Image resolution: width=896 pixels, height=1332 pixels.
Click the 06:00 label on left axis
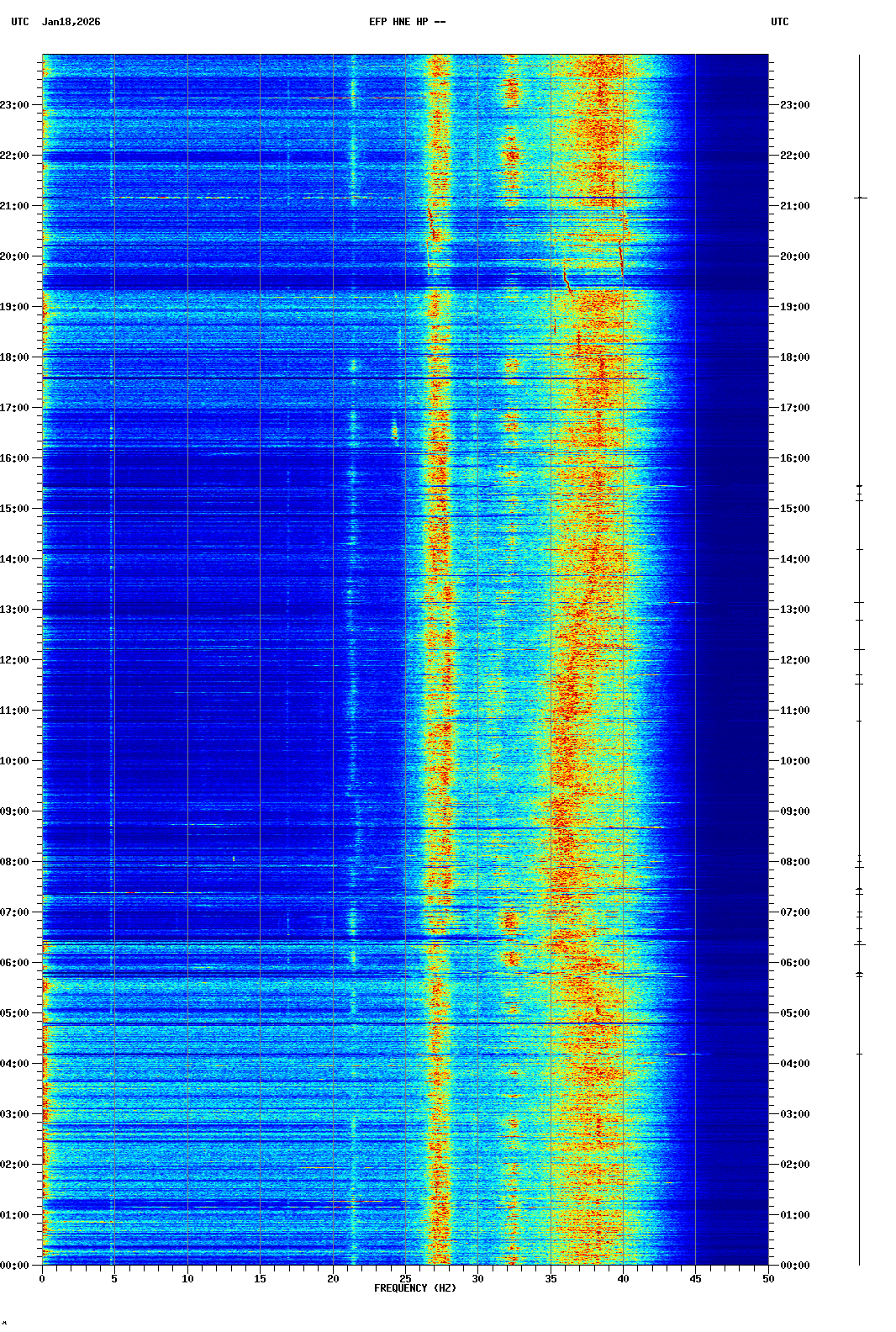click(15, 963)
